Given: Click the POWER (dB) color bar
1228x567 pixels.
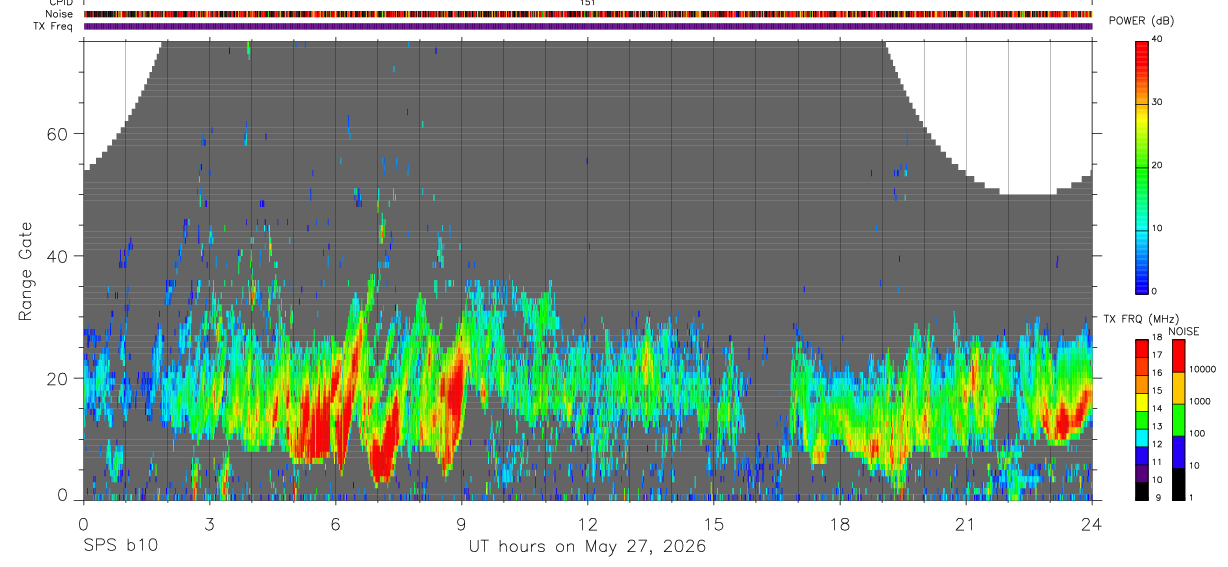Looking at the screenshot, I should click(x=1143, y=166).
